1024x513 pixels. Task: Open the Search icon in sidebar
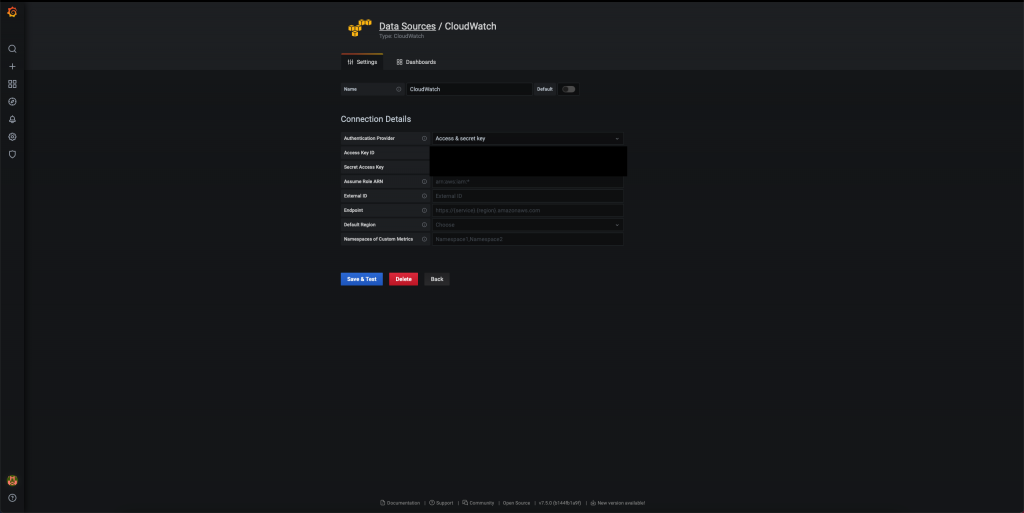point(12,49)
